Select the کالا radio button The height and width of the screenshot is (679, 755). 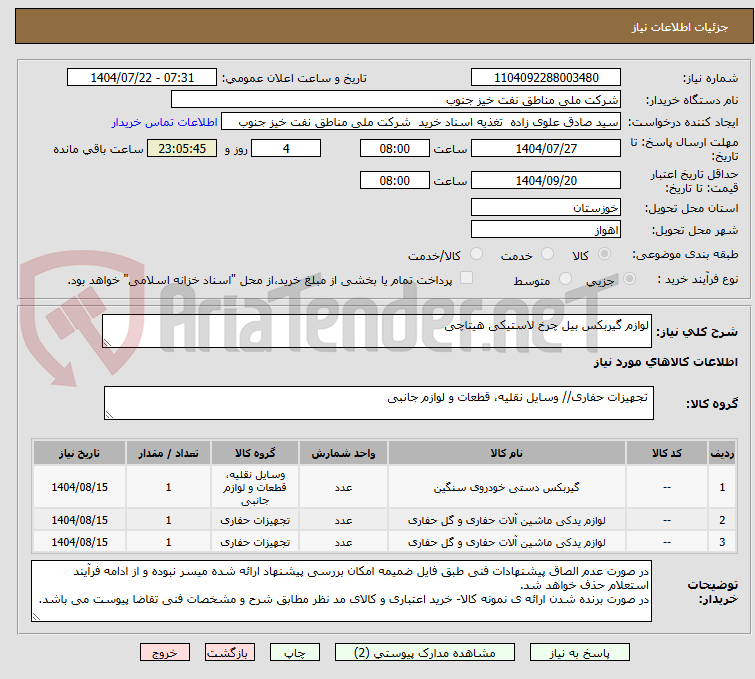tap(604, 254)
